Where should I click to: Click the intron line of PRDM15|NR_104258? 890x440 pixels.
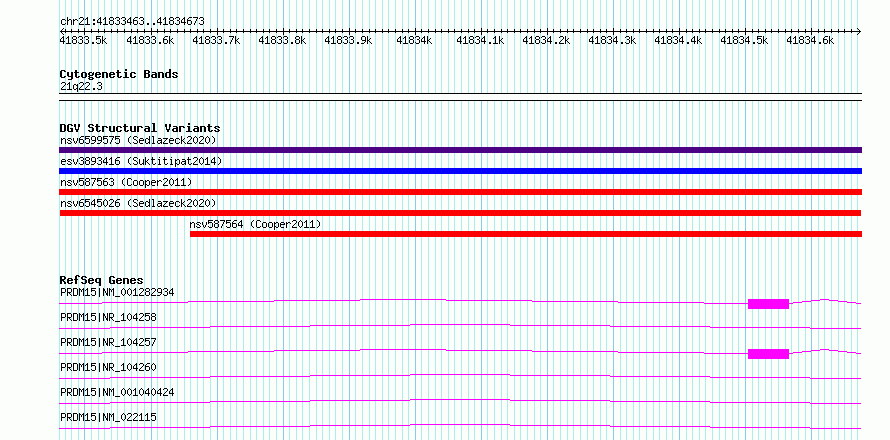(x=460, y=325)
